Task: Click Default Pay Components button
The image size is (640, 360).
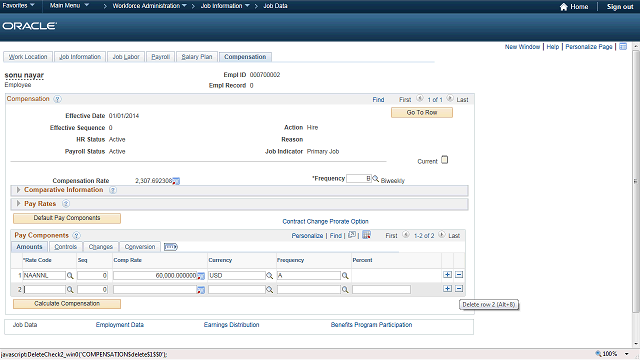Action: tap(67, 218)
